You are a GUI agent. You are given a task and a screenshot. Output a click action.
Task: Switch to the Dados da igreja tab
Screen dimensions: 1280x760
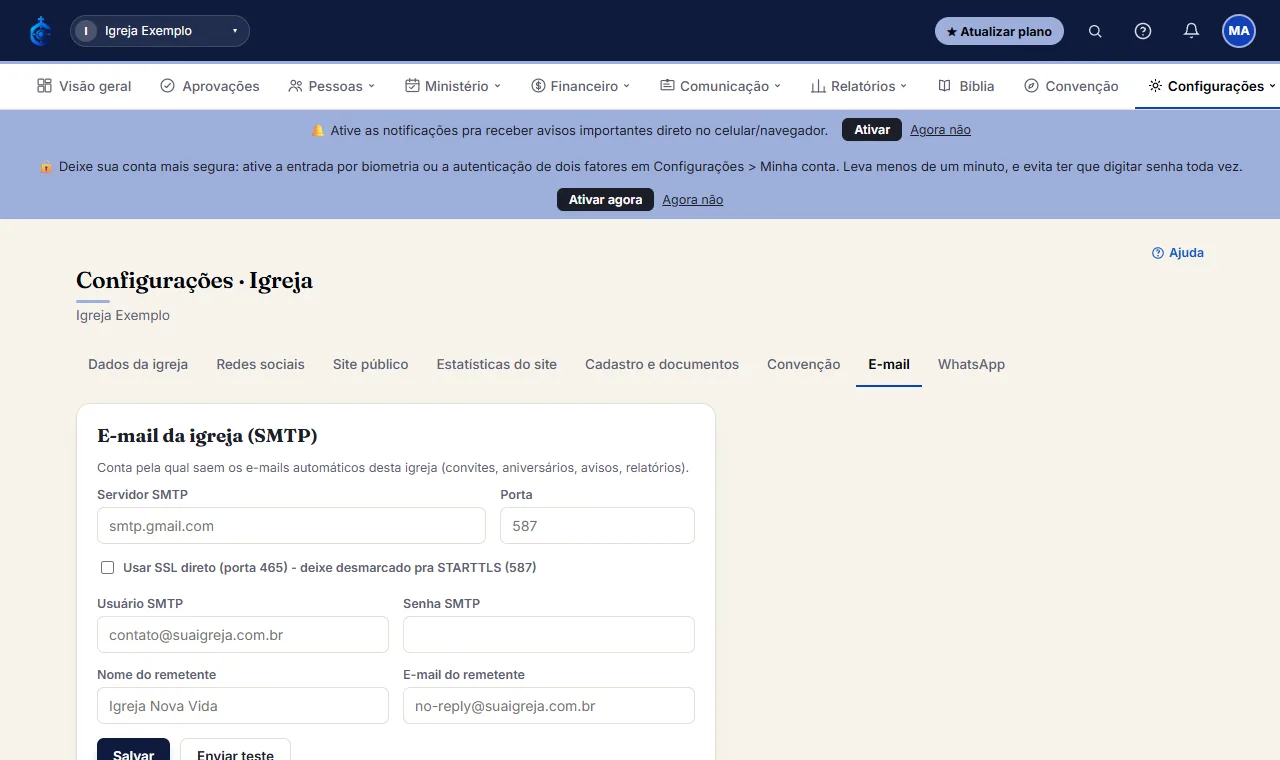[x=138, y=365]
